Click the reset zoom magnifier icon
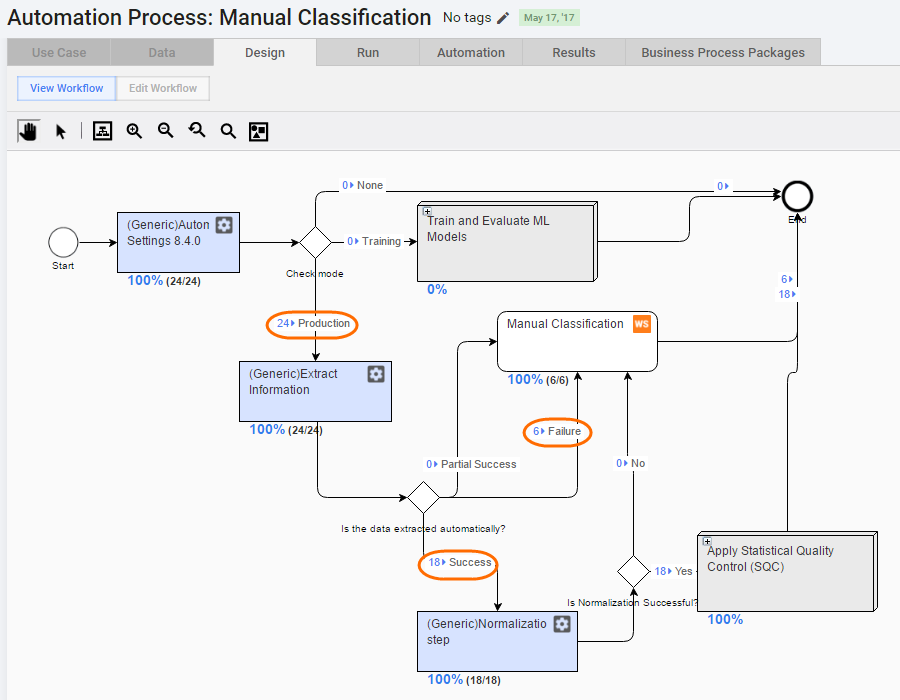Image resolution: width=900 pixels, height=700 pixels. point(197,131)
